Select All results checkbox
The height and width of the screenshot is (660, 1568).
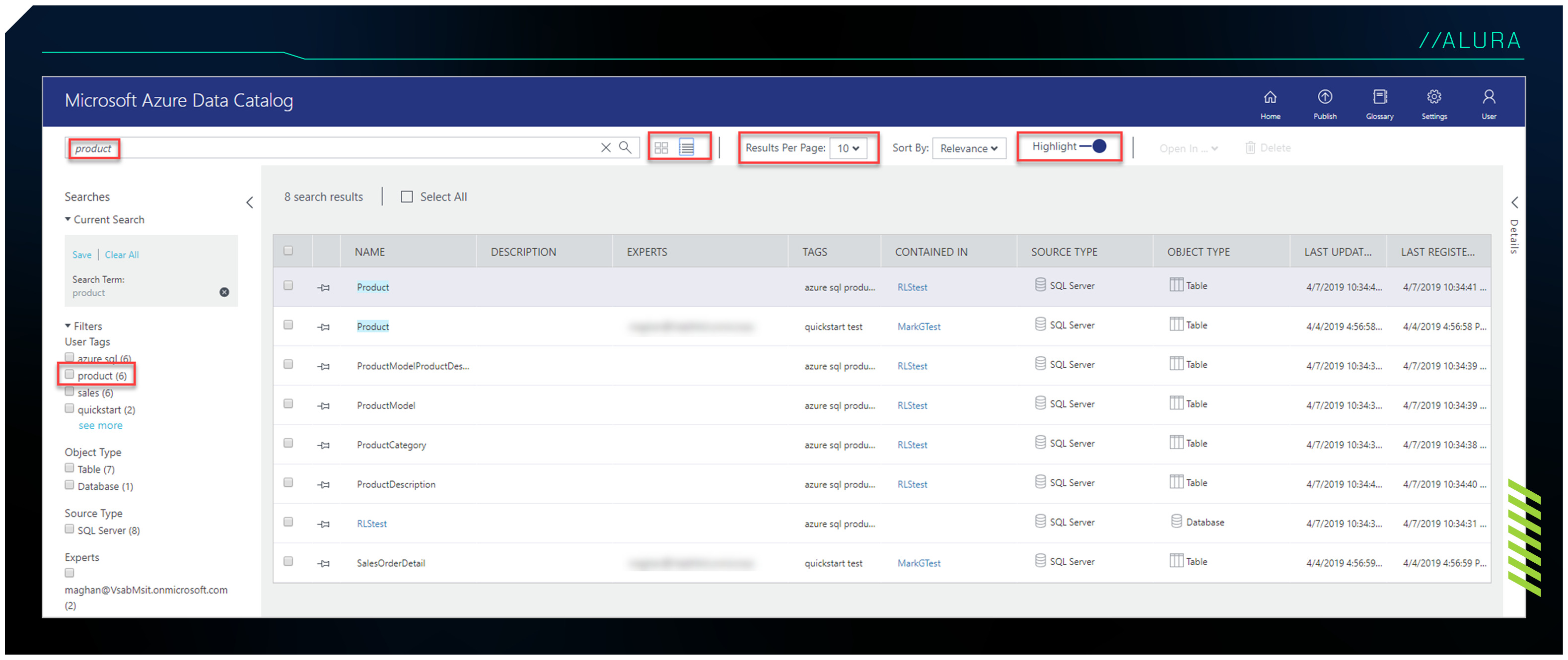click(408, 197)
